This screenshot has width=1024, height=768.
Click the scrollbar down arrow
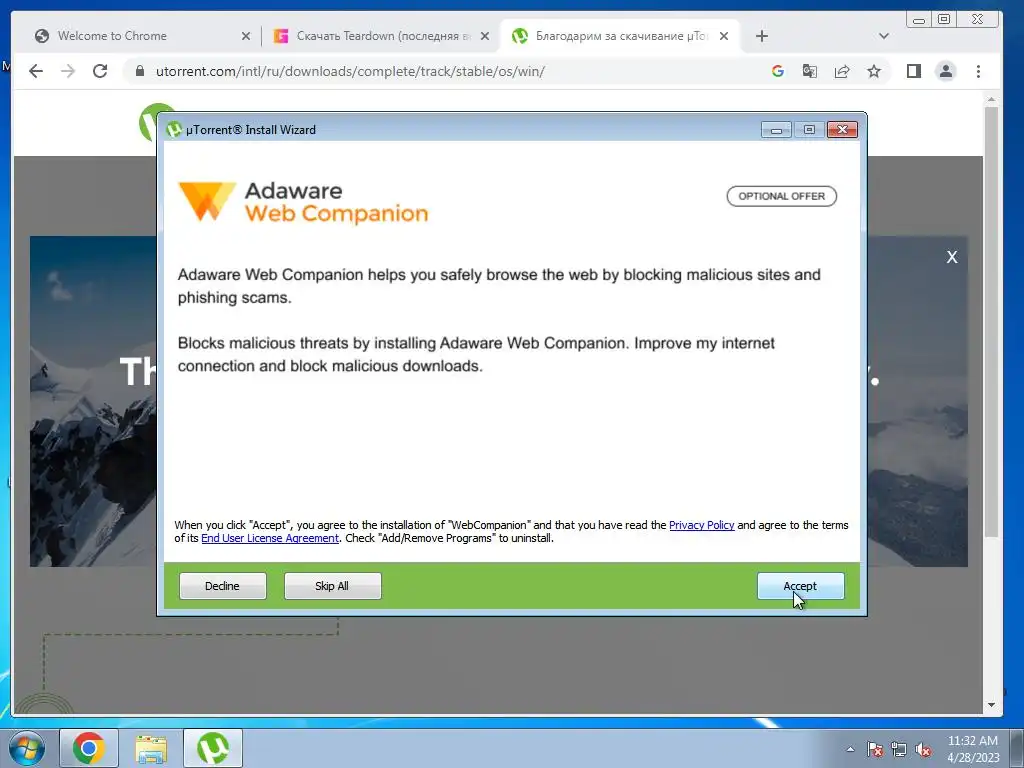991,705
